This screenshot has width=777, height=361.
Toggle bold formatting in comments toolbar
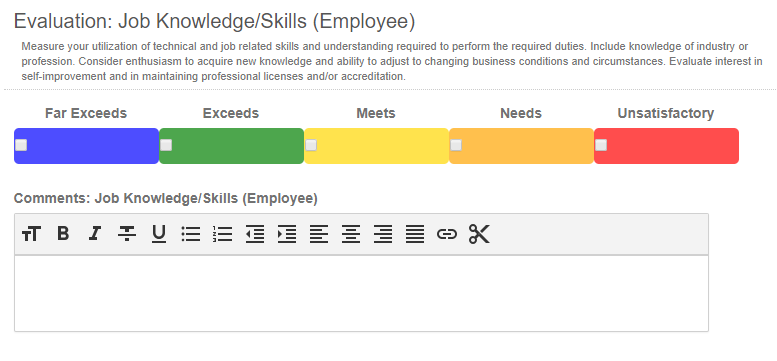(x=63, y=233)
